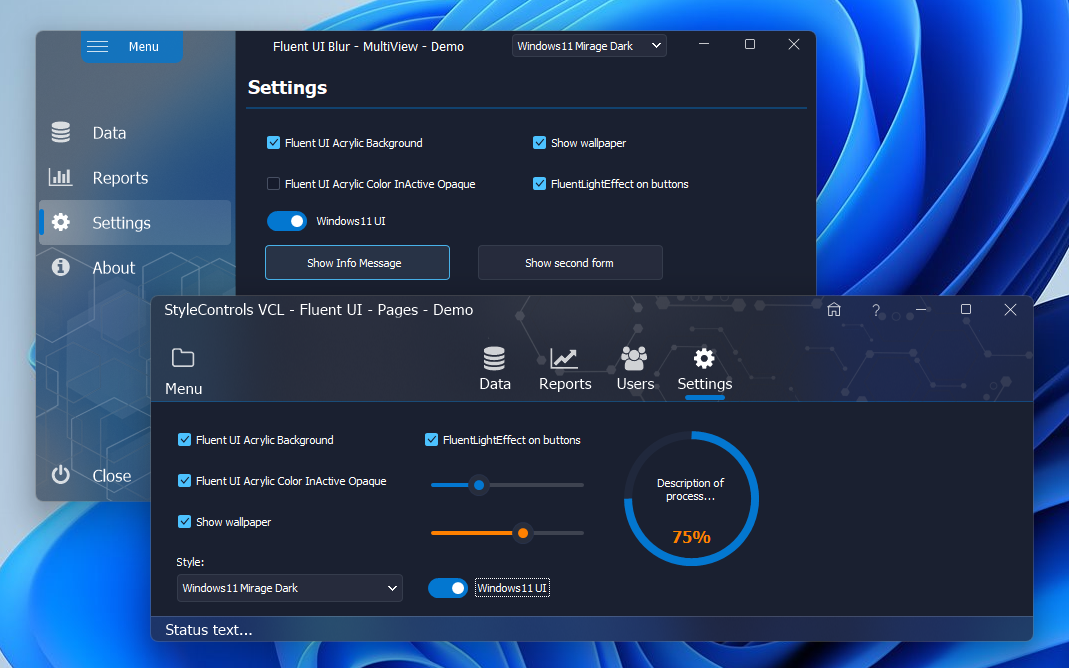Screen dimensions: 1069x668
Task: Click the Menu label in Pages window
Action: coord(183,389)
